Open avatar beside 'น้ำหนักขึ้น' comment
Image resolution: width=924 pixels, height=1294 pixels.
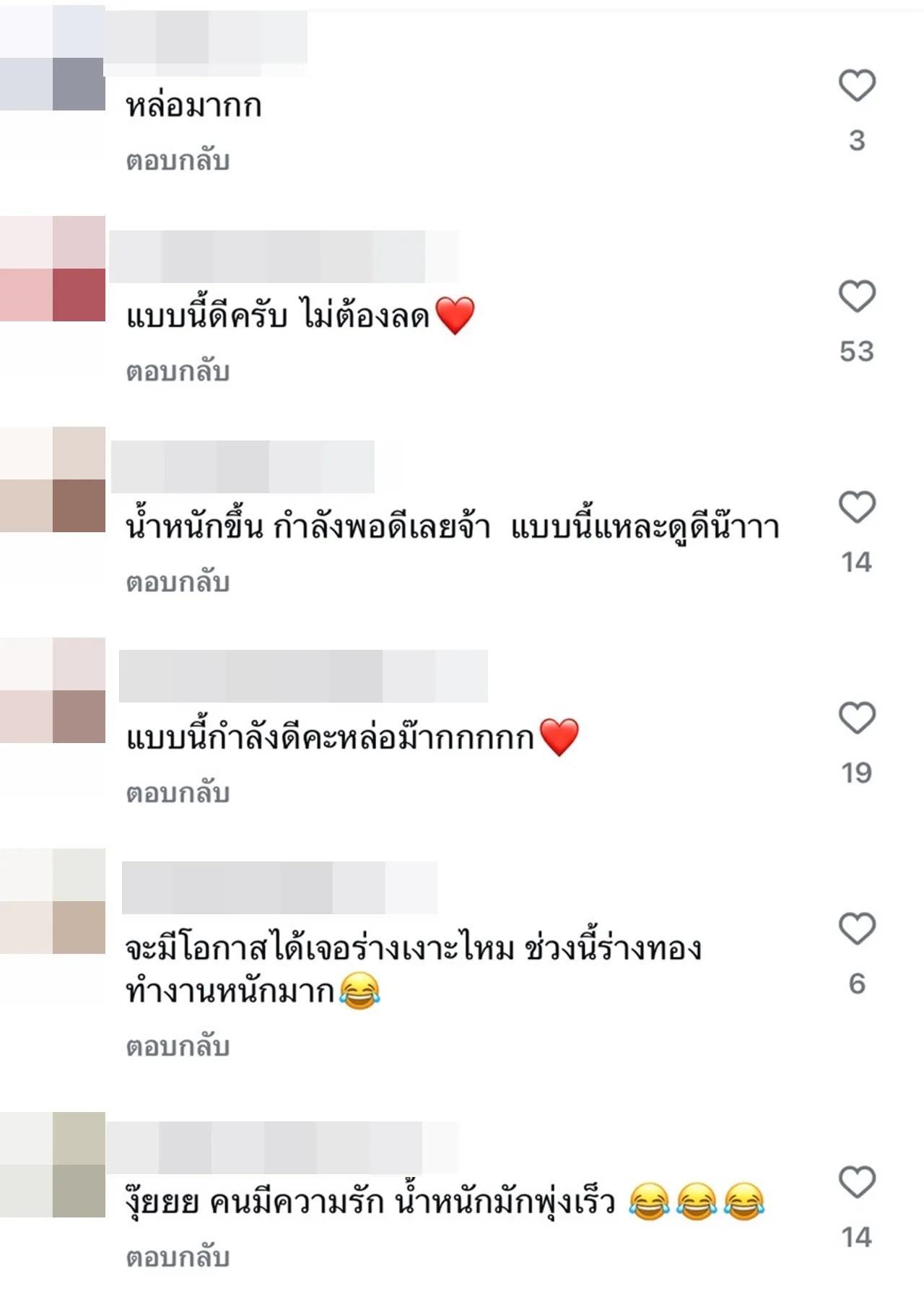tap(53, 479)
